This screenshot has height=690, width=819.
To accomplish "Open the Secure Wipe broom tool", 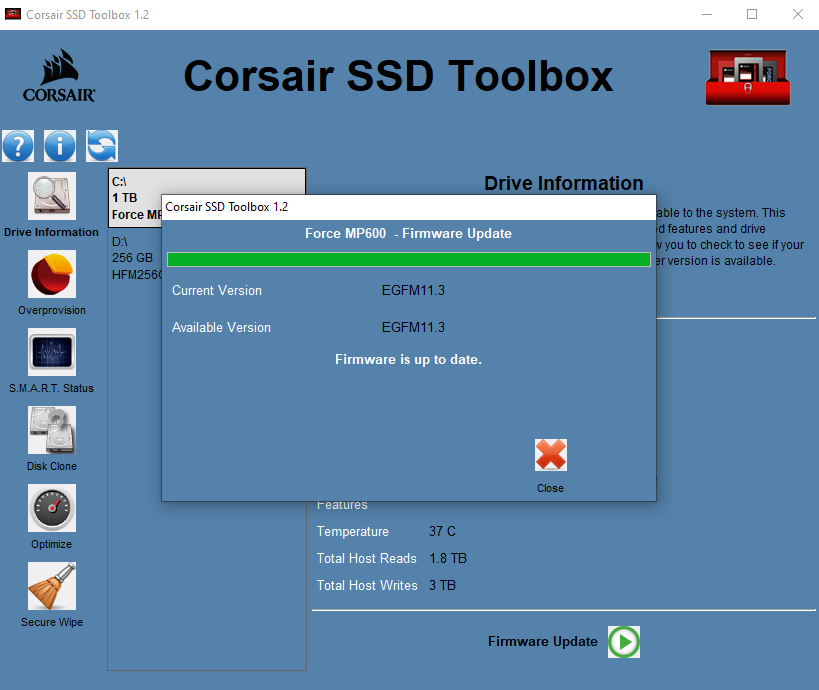I will tap(52, 587).
